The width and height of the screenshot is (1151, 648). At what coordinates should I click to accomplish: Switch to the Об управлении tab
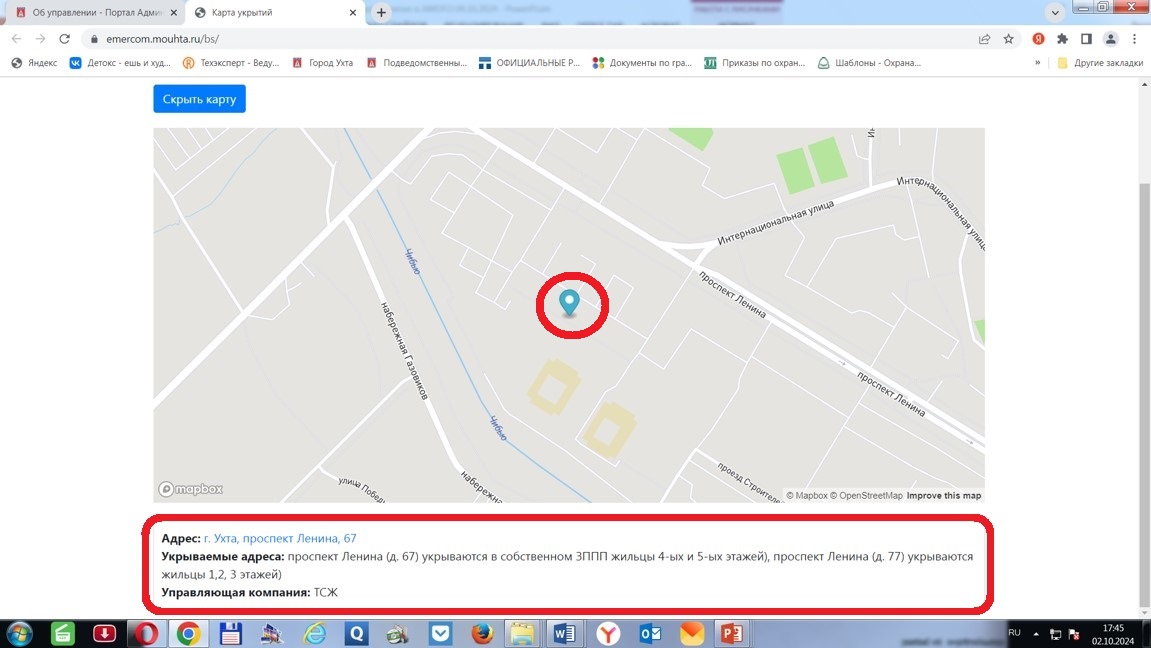(x=95, y=12)
